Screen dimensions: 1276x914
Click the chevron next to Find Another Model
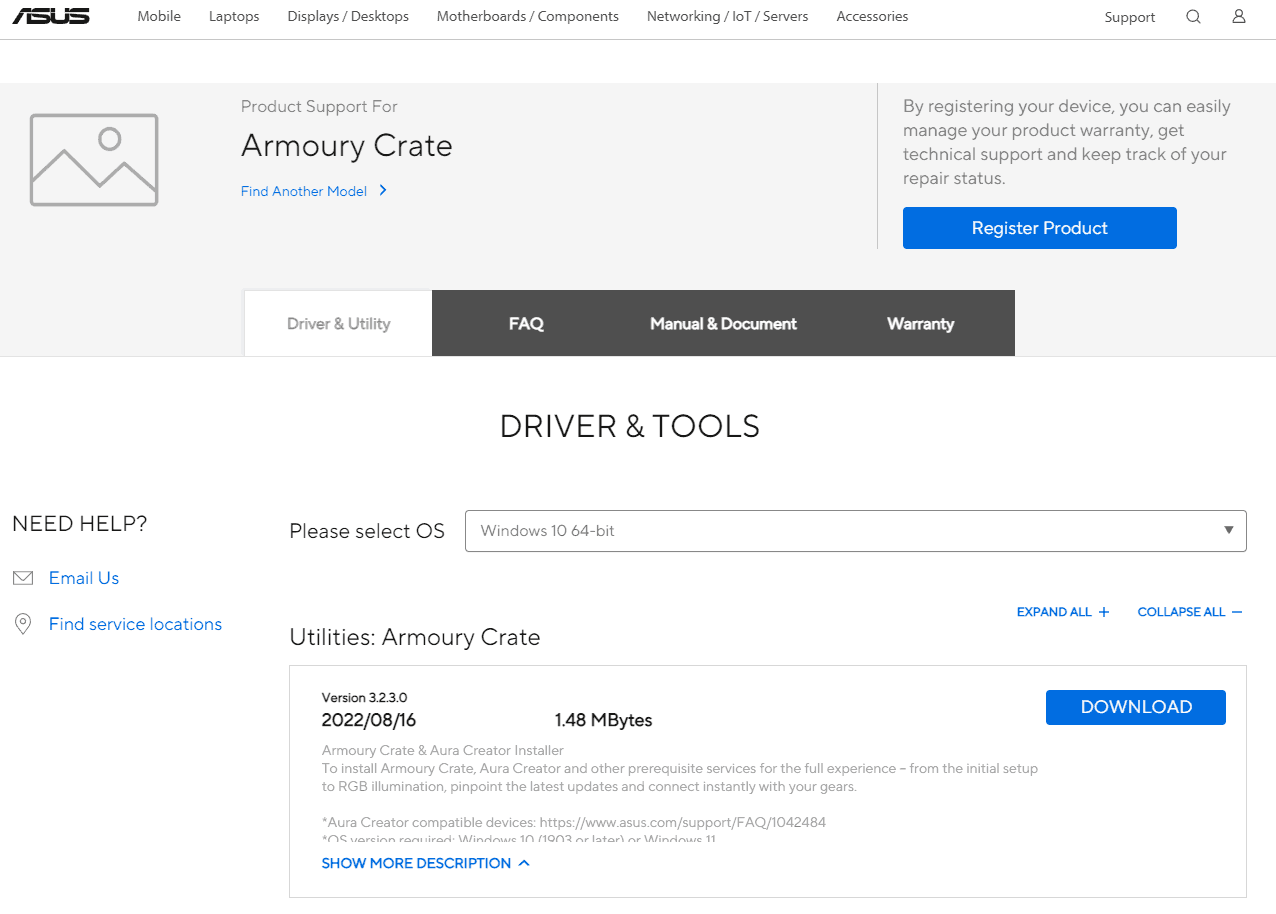(383, 190)
